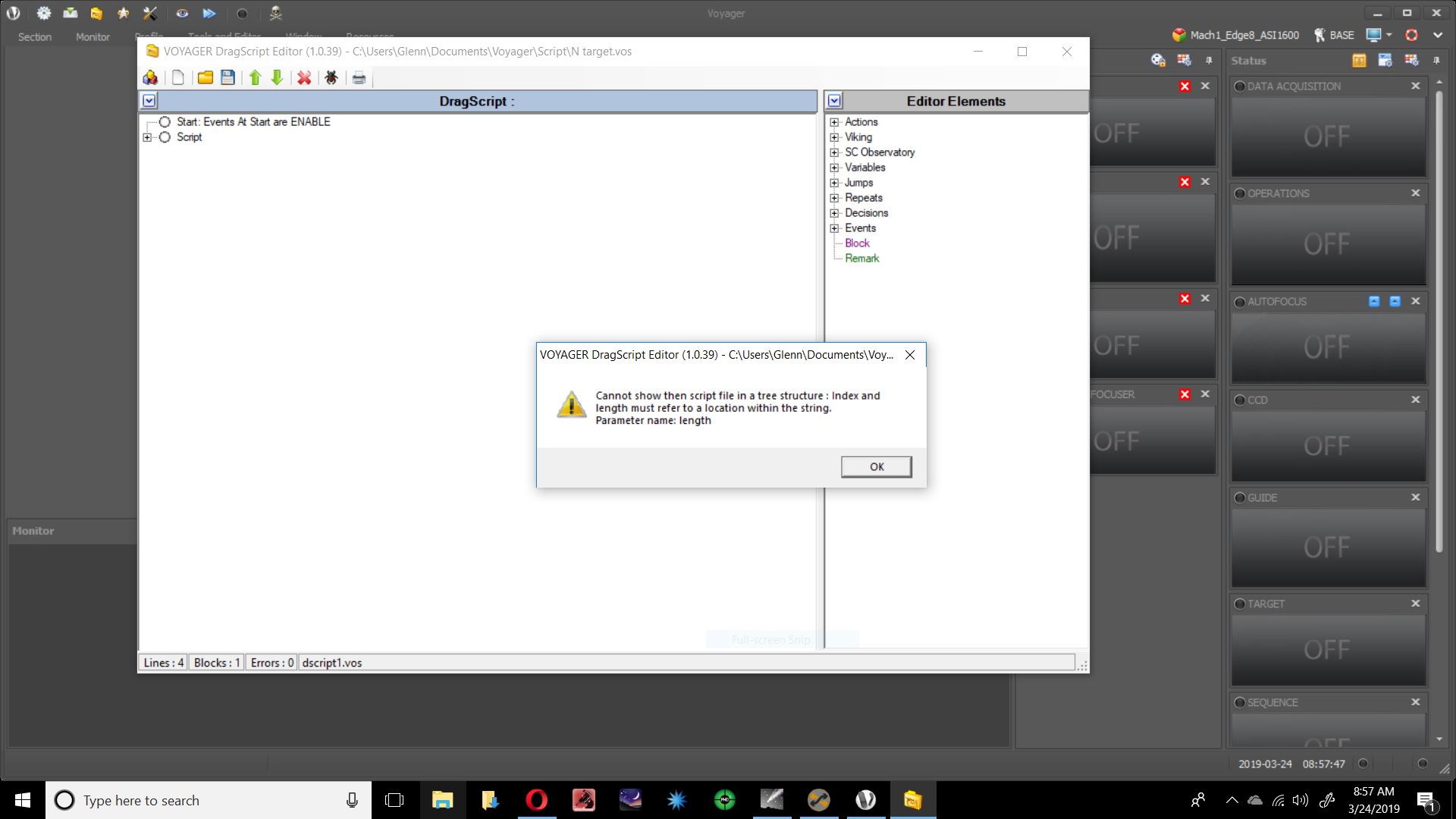
Task: Click the dark circle icon in Voyager toolbar
Action: (242, 14)
